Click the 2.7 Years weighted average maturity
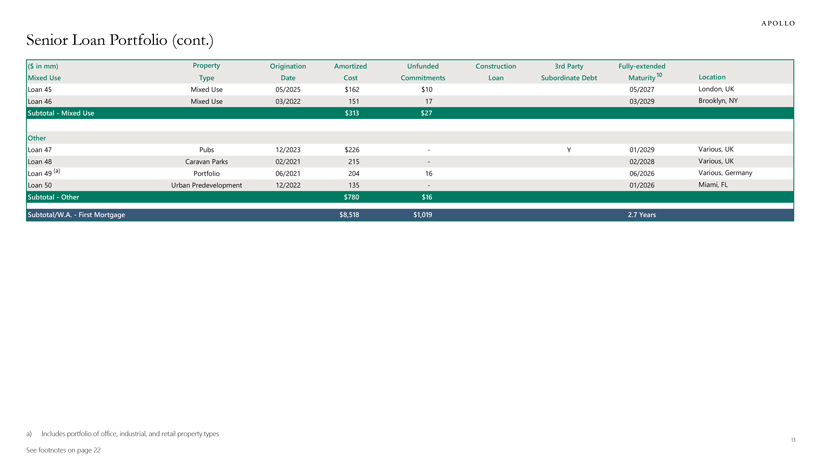The width and height of the screenshot is (820, 461). tap(641, 215)
